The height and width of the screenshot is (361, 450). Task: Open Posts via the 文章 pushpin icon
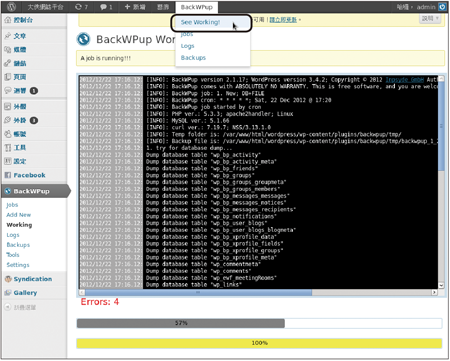pos(8,36)
